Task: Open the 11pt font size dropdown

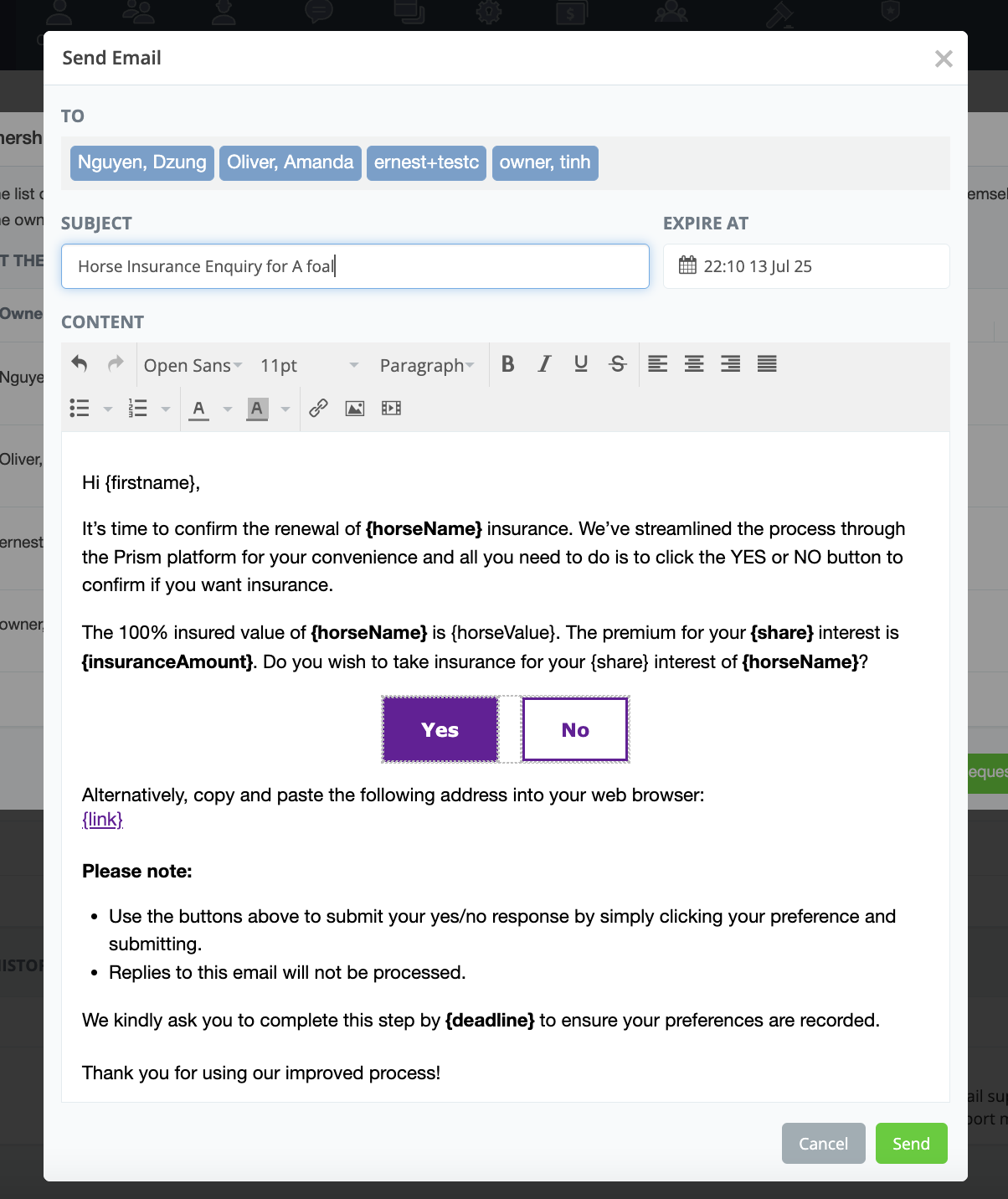Action: point(309,366)
